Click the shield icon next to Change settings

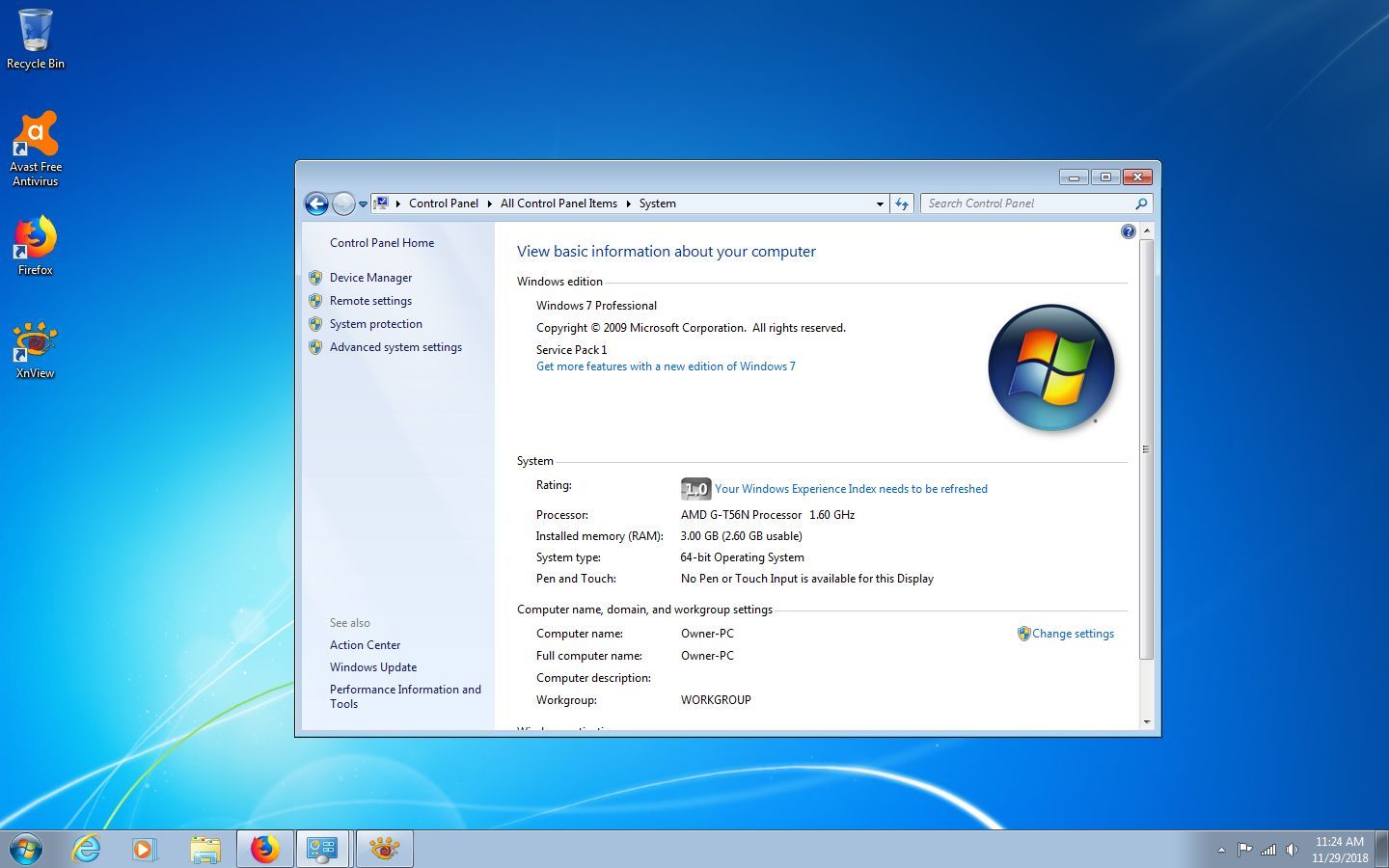[1023, 634]
